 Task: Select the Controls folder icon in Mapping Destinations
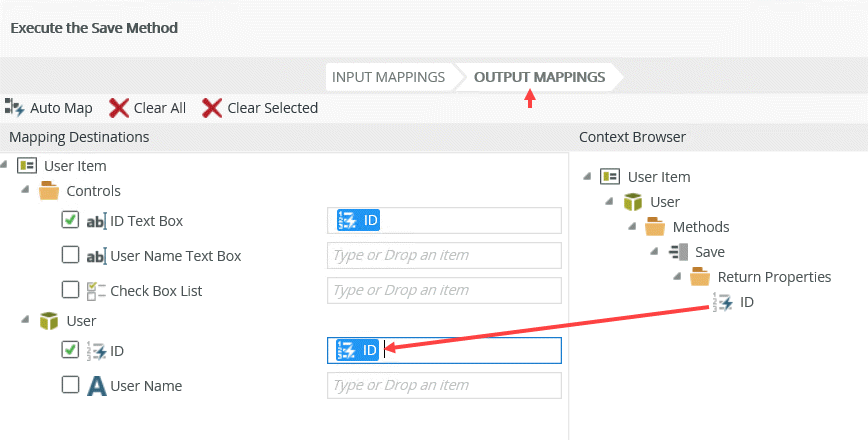49,190
